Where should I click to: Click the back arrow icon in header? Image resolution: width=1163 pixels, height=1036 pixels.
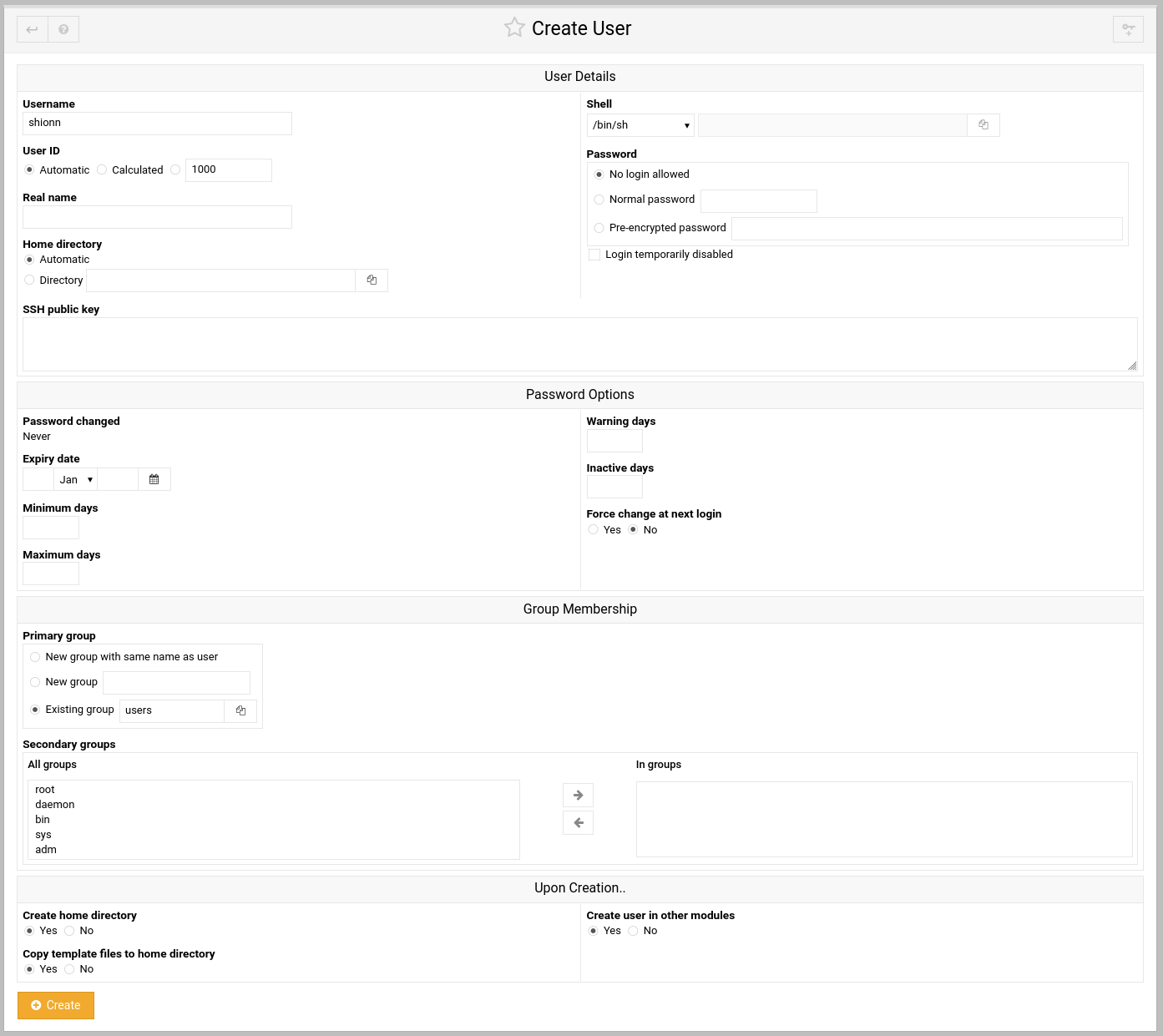[33, 29]
